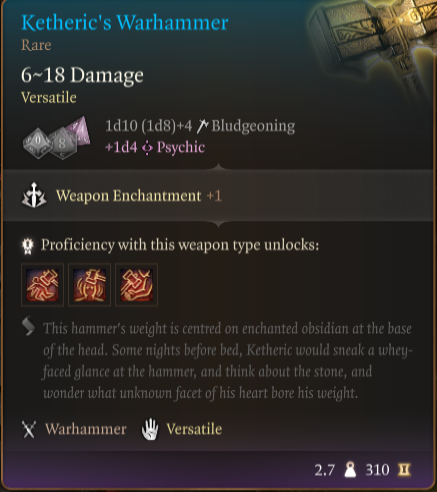Click the first weapon action skill icon

pyautogui.click(x=42, y=285)
